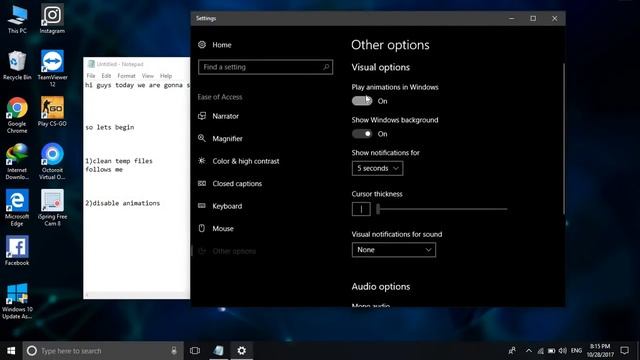Open Visual notifications for sound dropdown
Image resolution: width=640 pixels, height=360 pixels.
(393, 250)
